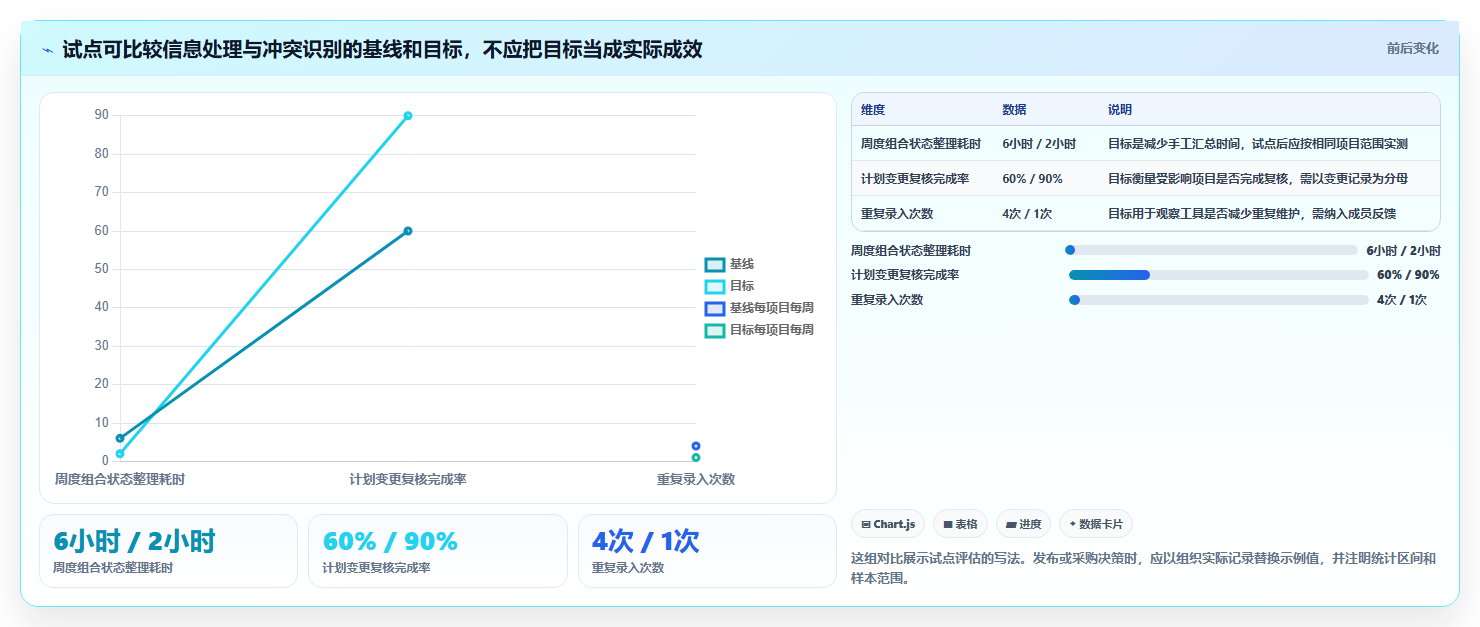Click the 目标 data point at 90
1480x627 pixels.
click(x=408, y=116)
